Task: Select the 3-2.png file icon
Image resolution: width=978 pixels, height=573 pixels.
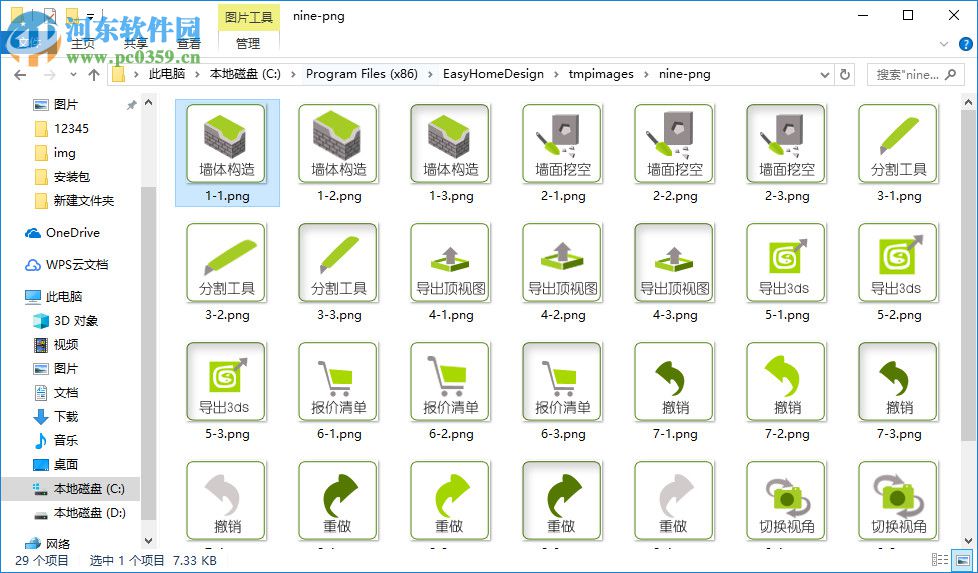Action: [227, 262]
